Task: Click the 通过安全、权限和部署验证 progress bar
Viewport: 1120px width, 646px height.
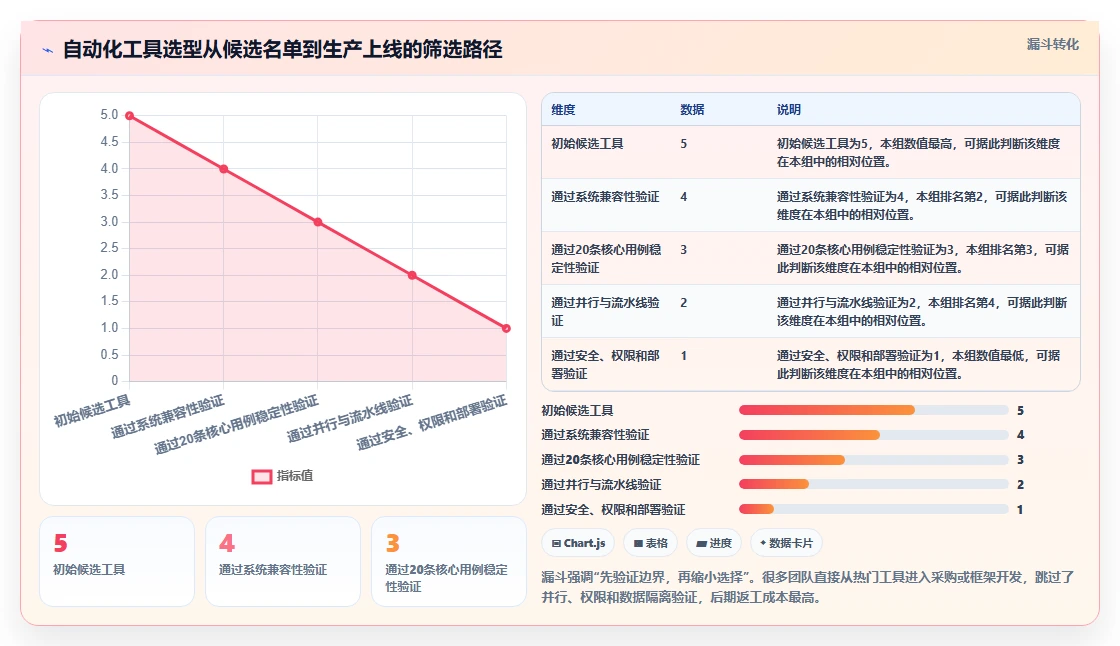Action: click(873, 510)
